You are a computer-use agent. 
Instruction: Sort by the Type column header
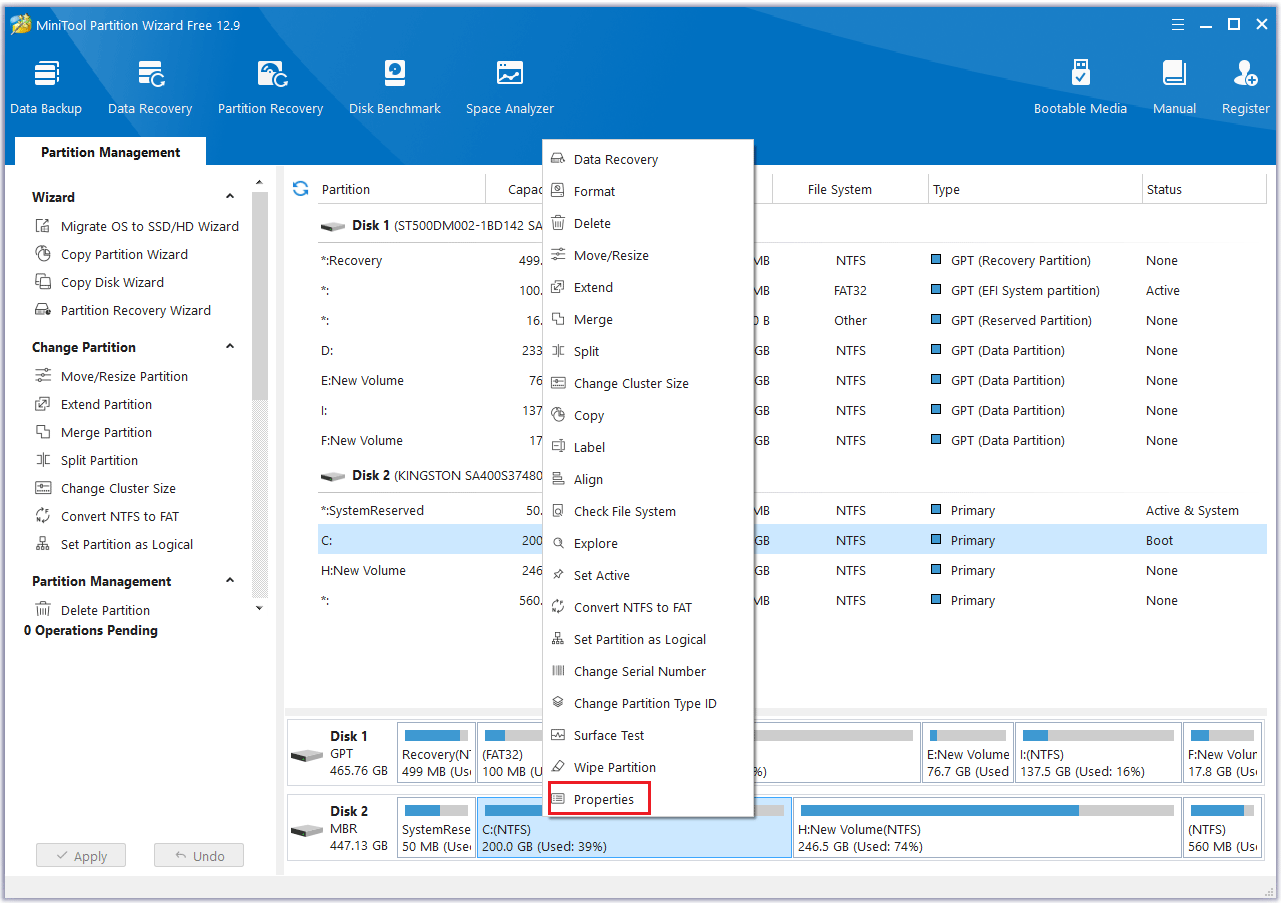pos(1035,189)
